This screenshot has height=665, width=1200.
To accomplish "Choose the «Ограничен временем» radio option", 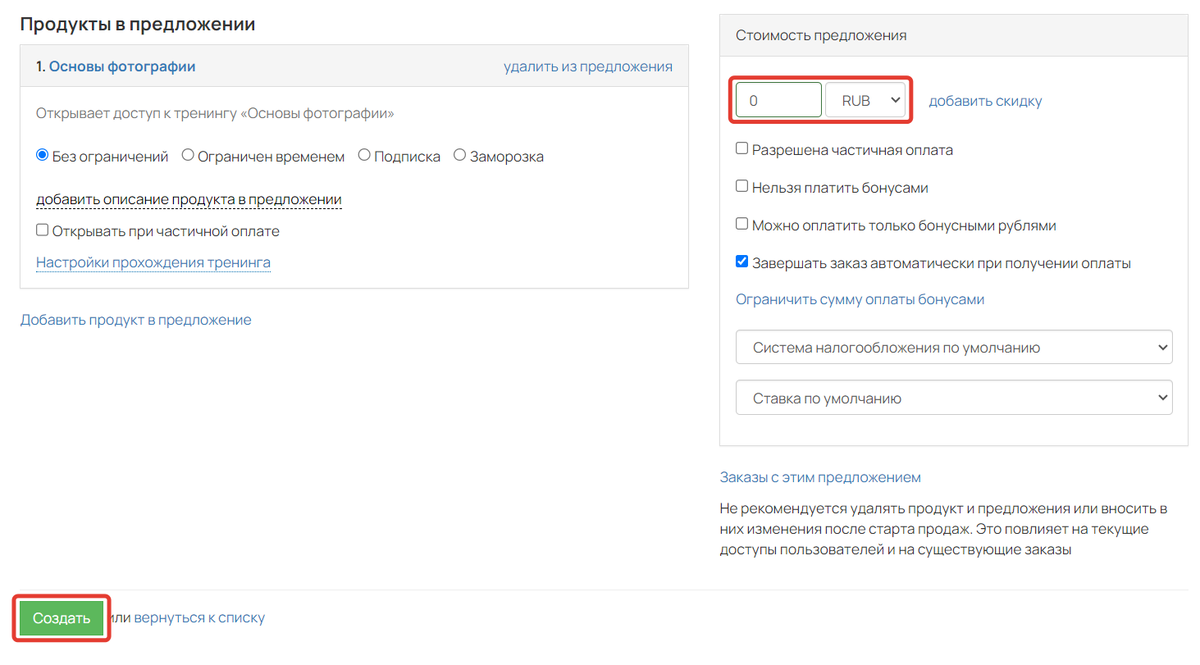I will pos(188,155).
